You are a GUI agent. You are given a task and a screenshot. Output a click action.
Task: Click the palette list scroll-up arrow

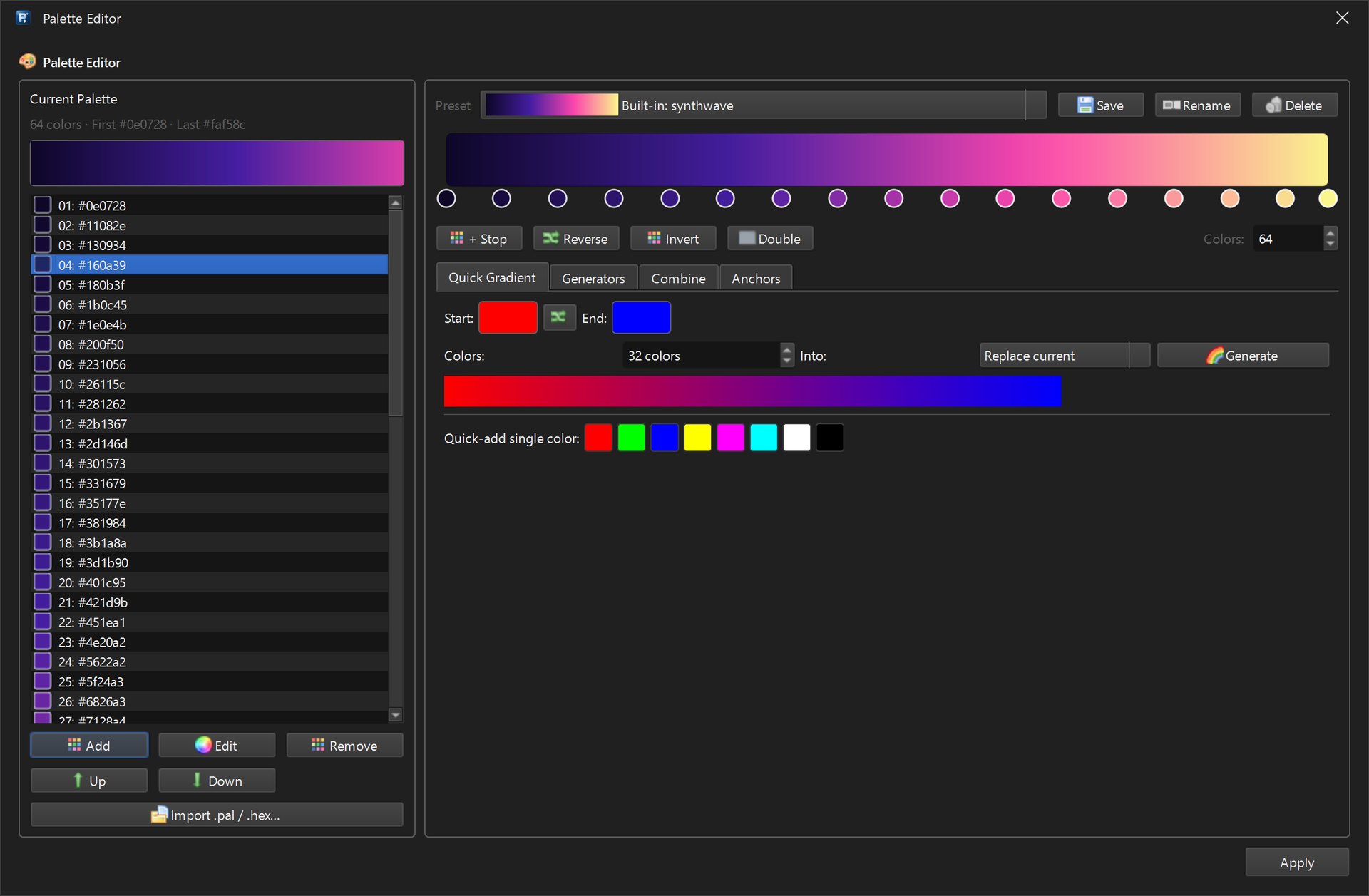point(396,202)
